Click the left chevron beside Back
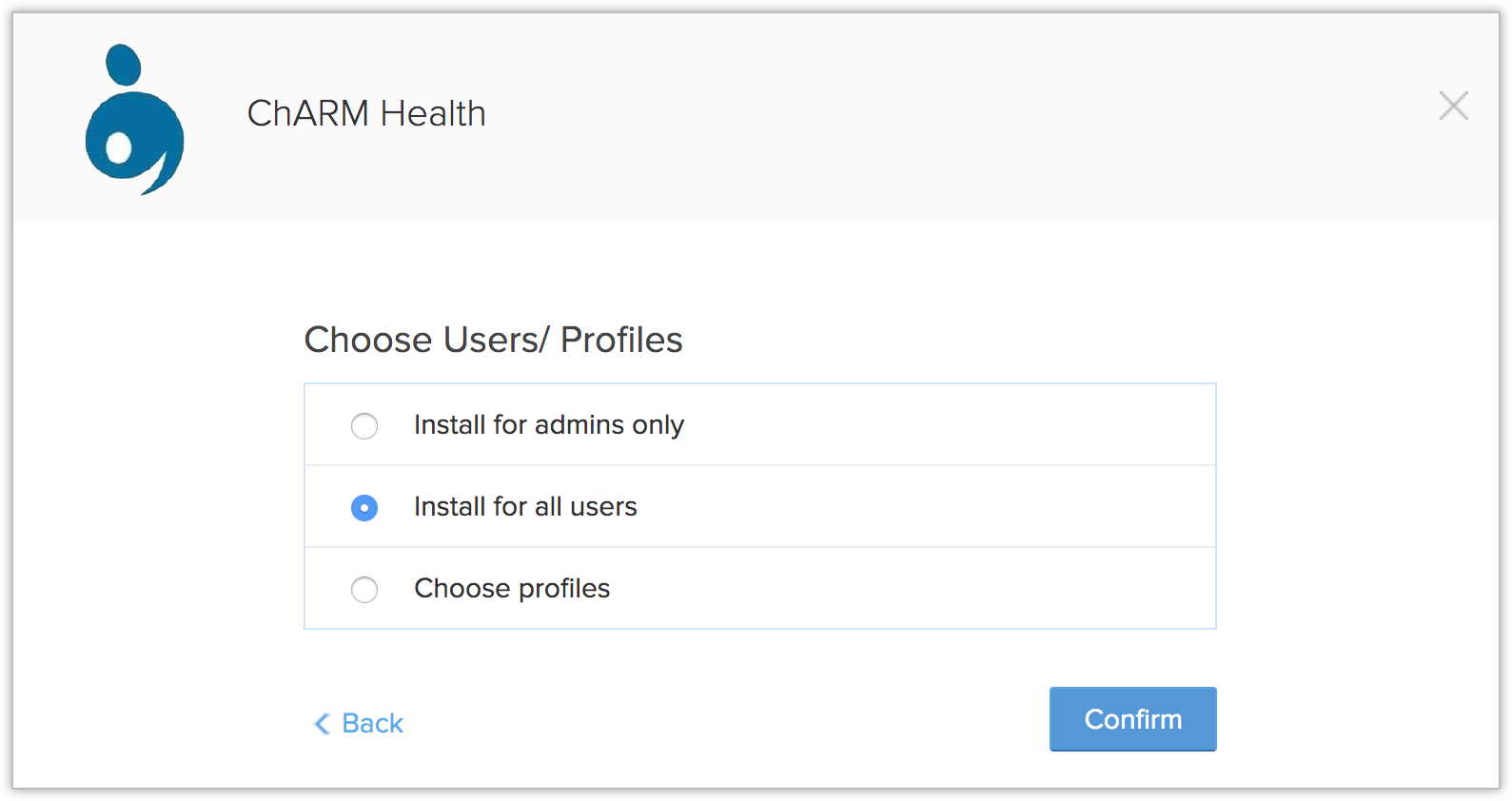The width and height of the screenshot is (1512, 801). (x=322, y=724)
